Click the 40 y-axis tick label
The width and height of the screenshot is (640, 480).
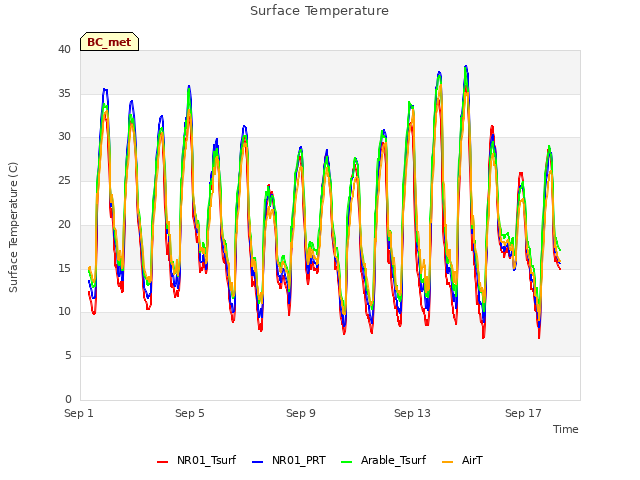(x=64, y=49)
